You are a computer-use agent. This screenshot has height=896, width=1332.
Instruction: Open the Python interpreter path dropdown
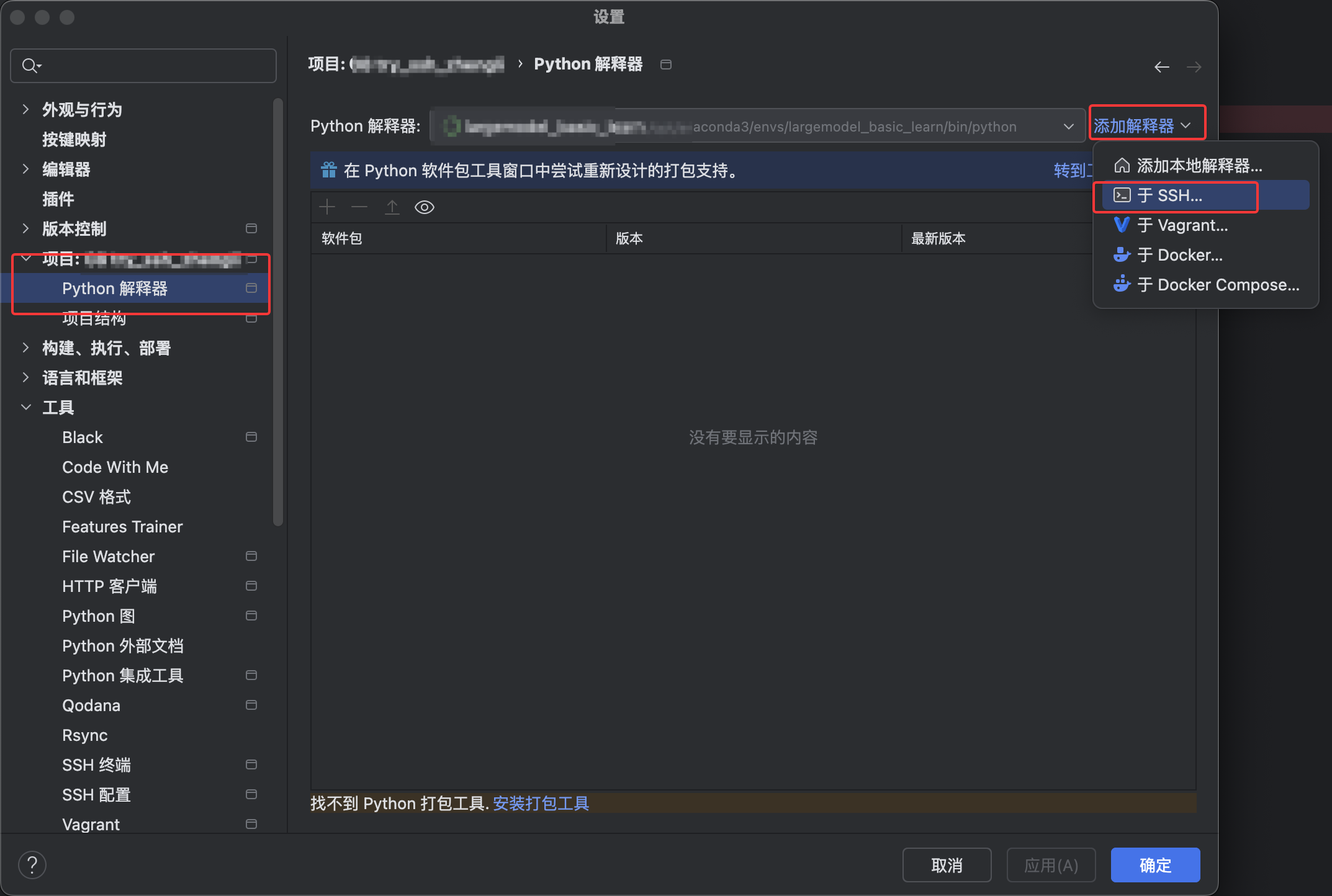point(1068,126)
